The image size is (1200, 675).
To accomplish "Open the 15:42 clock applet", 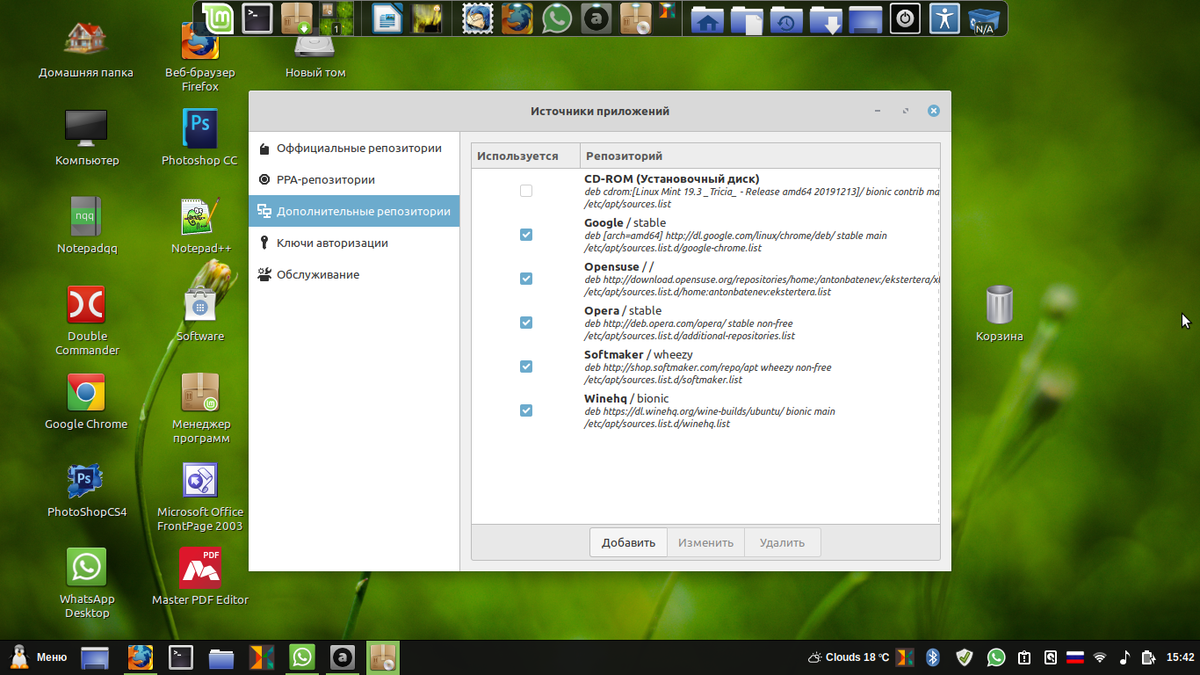I will click(x=1181, y=657).
